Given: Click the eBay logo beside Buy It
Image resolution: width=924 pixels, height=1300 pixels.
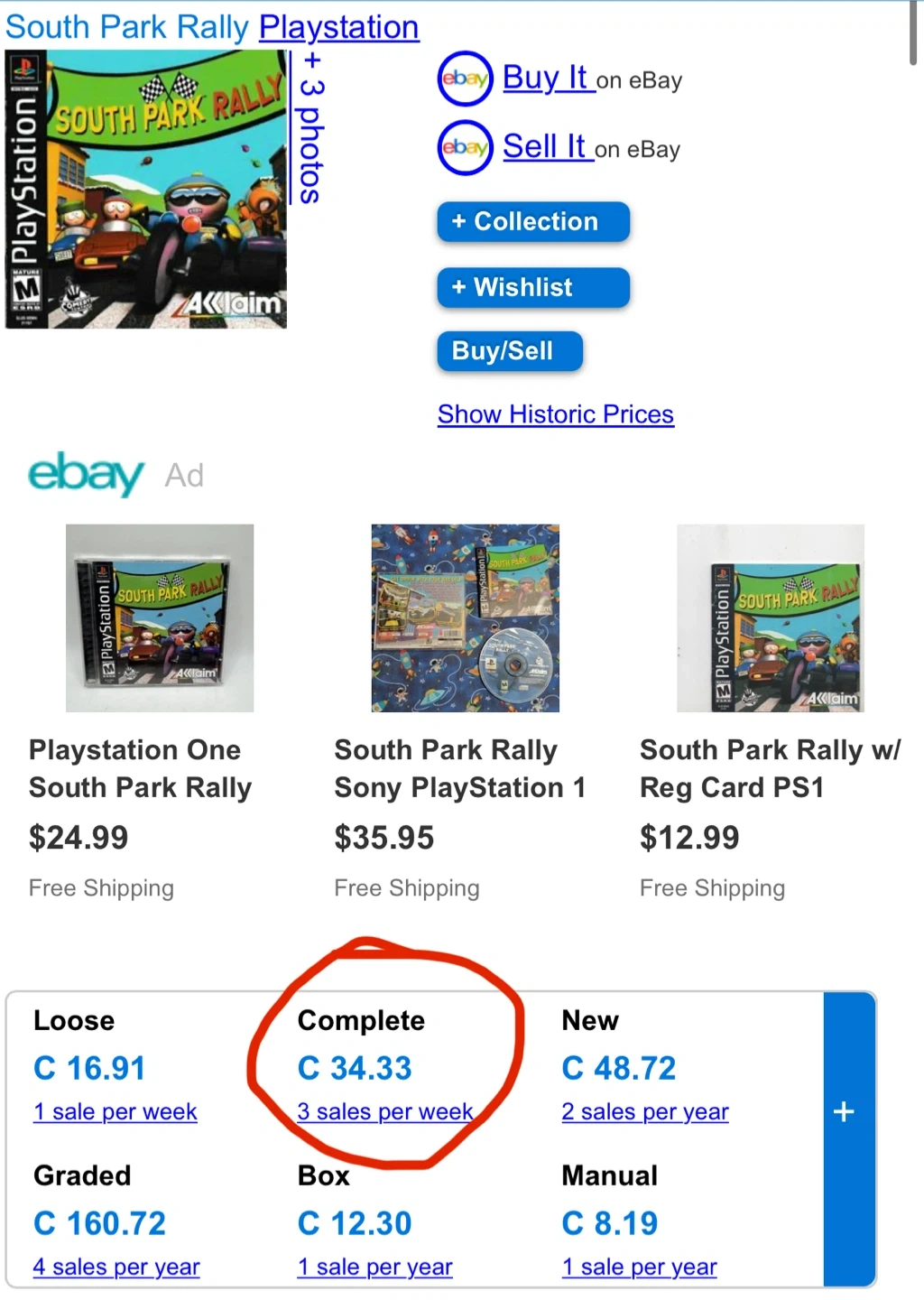Looking at the screenshot, I should coord(465,79).
